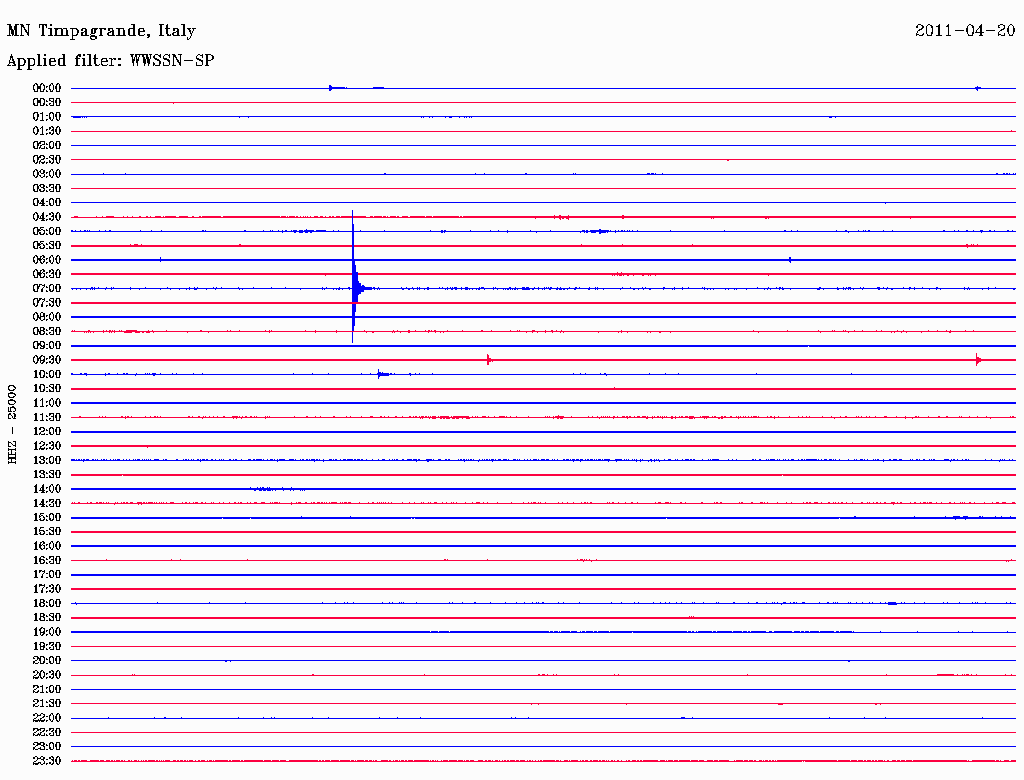Click the 'Applied filter: WWSSN-SP' text
Image resolution: width=1024 pixels, height=780 pixels.
click(x=110, y=60)
